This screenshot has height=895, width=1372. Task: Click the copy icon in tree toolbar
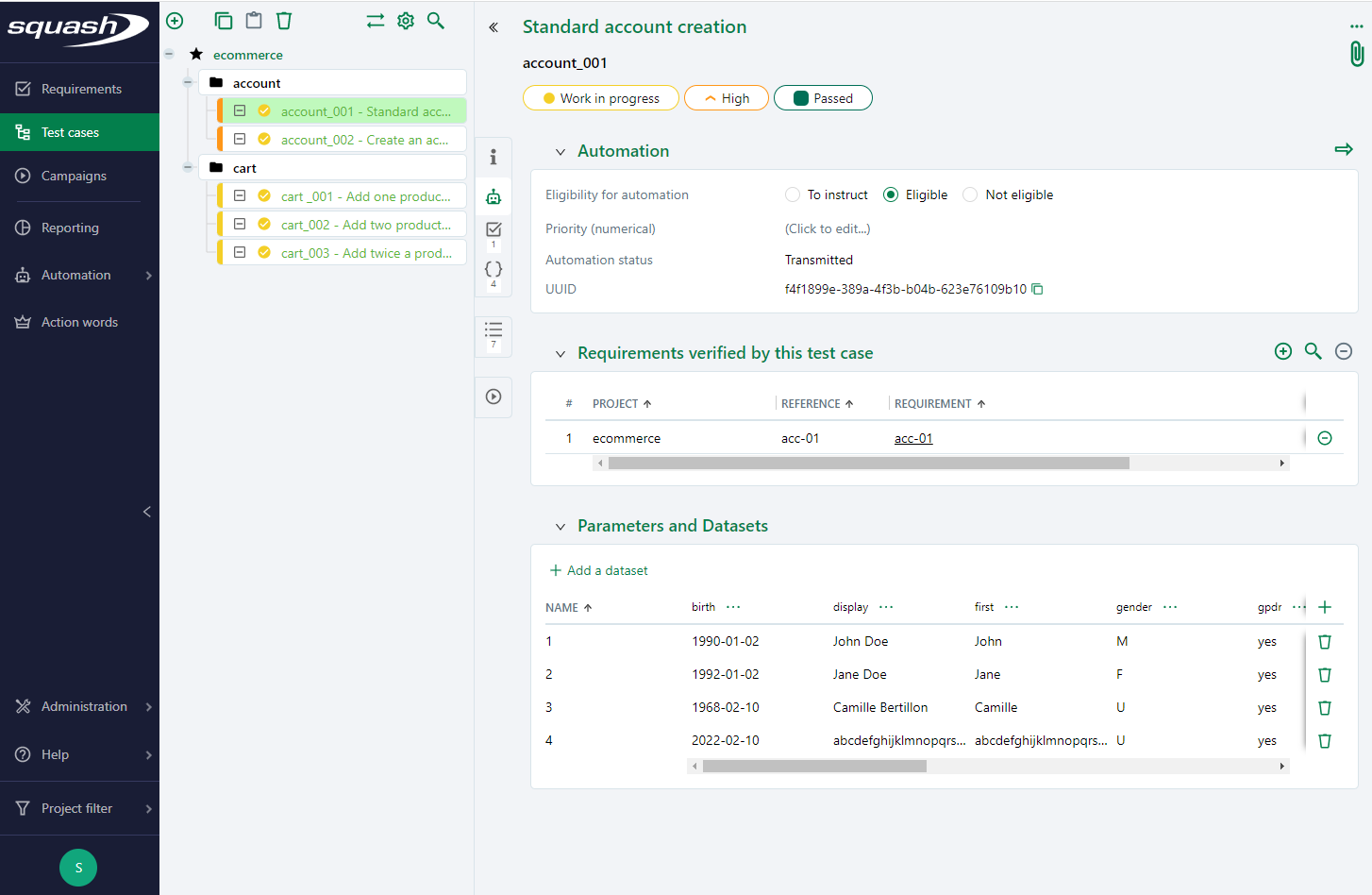(224, 21)
